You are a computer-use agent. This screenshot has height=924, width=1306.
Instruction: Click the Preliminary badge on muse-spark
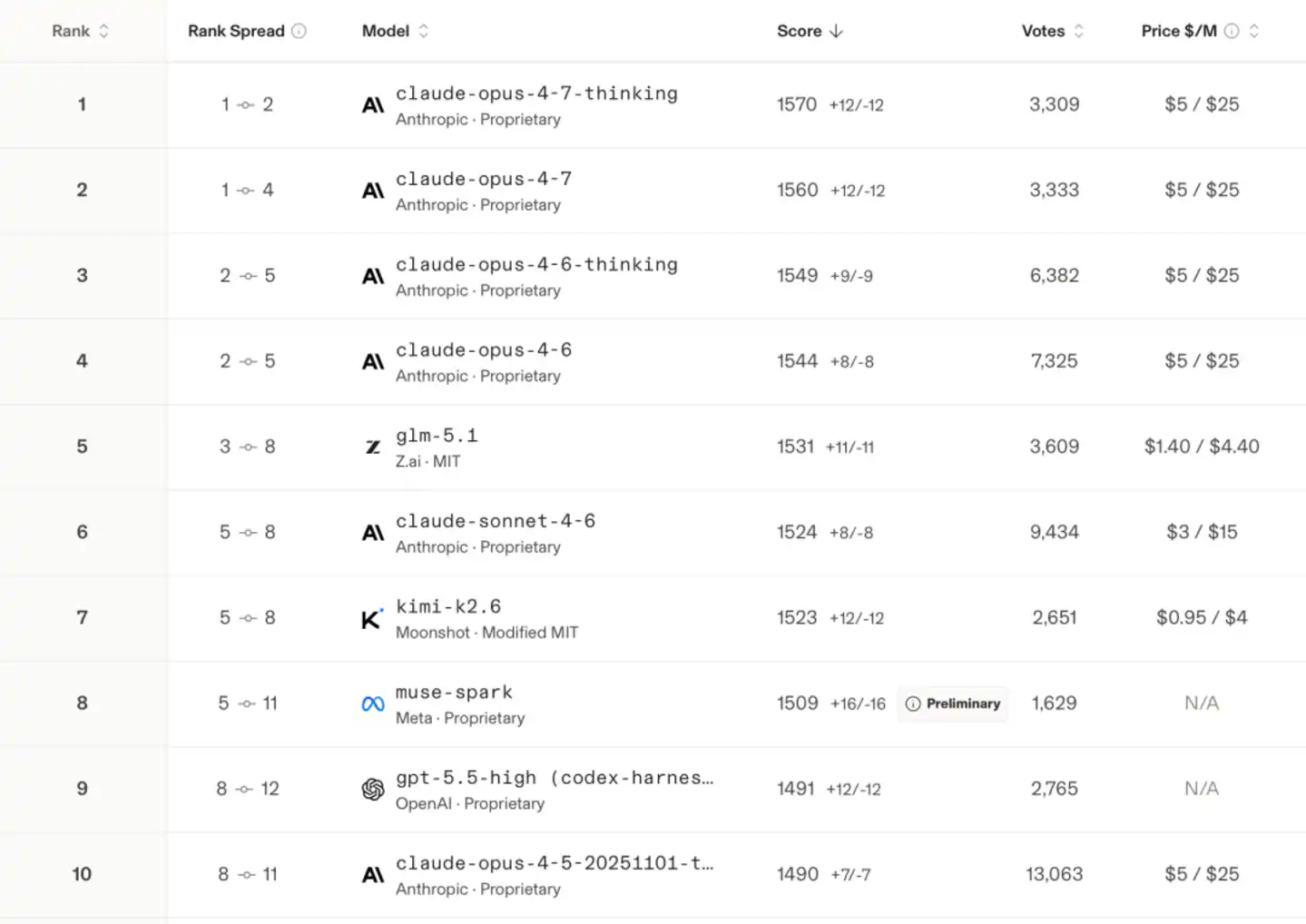pyautogui.click(x=953, y=703)
